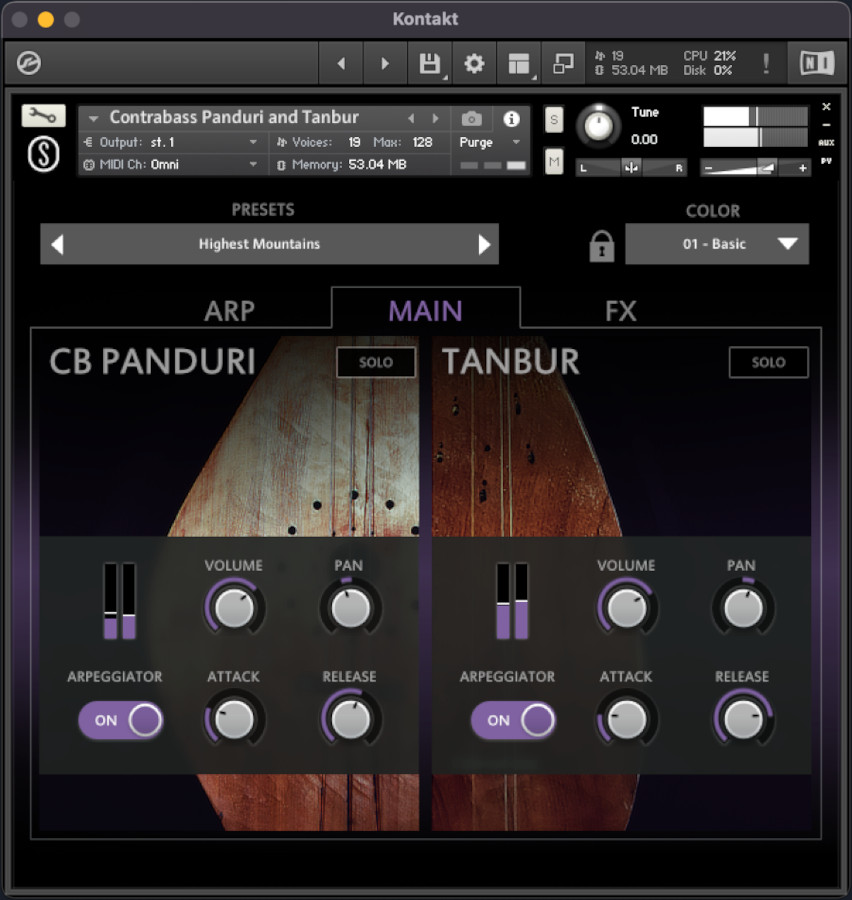Decrease output volume minus button
The height and width of the screenshot is (900, 852).
(x=708, y=168)
